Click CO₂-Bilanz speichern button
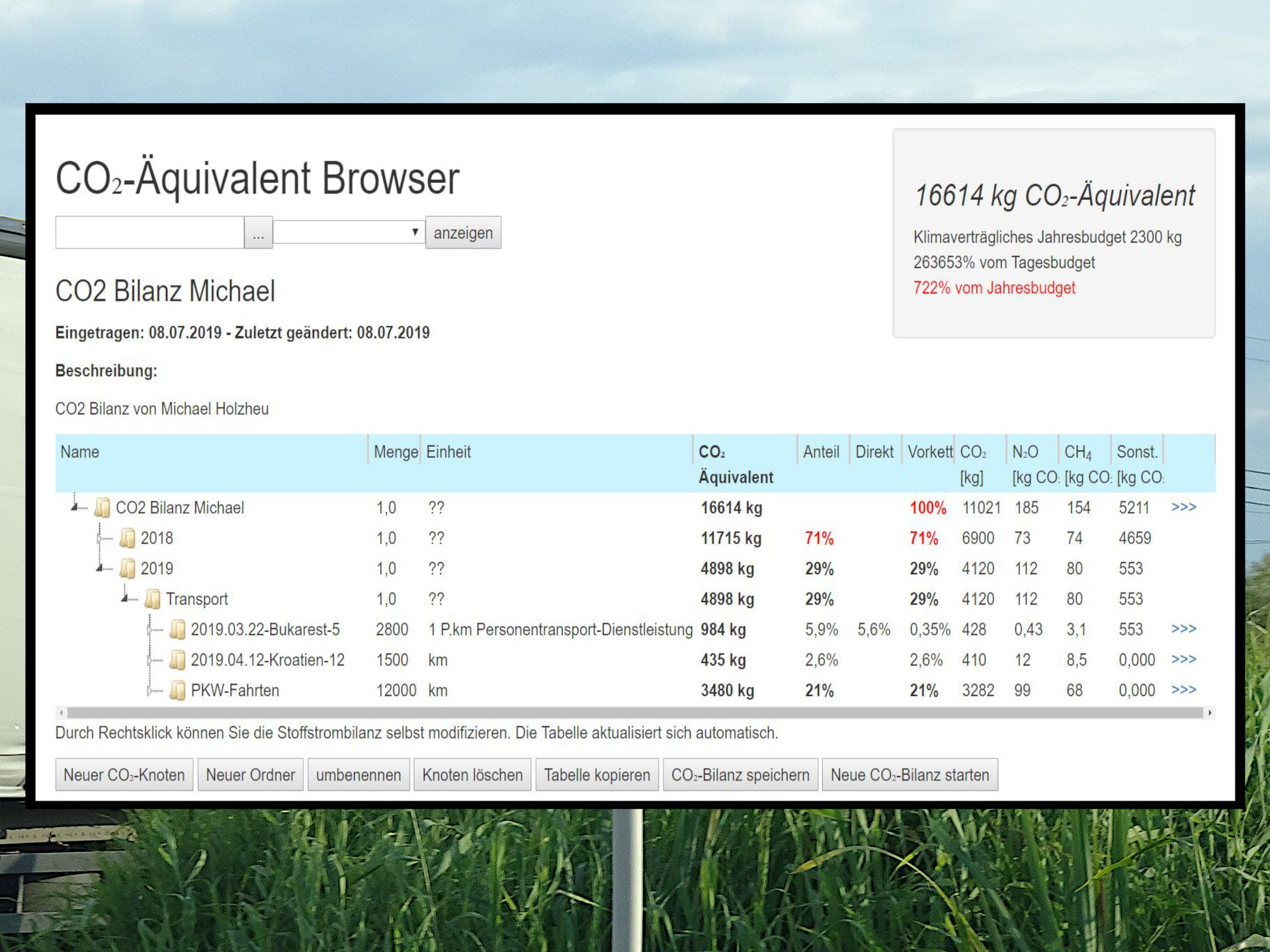This screenshot has height=952, width=1270. tap(740, 775)
